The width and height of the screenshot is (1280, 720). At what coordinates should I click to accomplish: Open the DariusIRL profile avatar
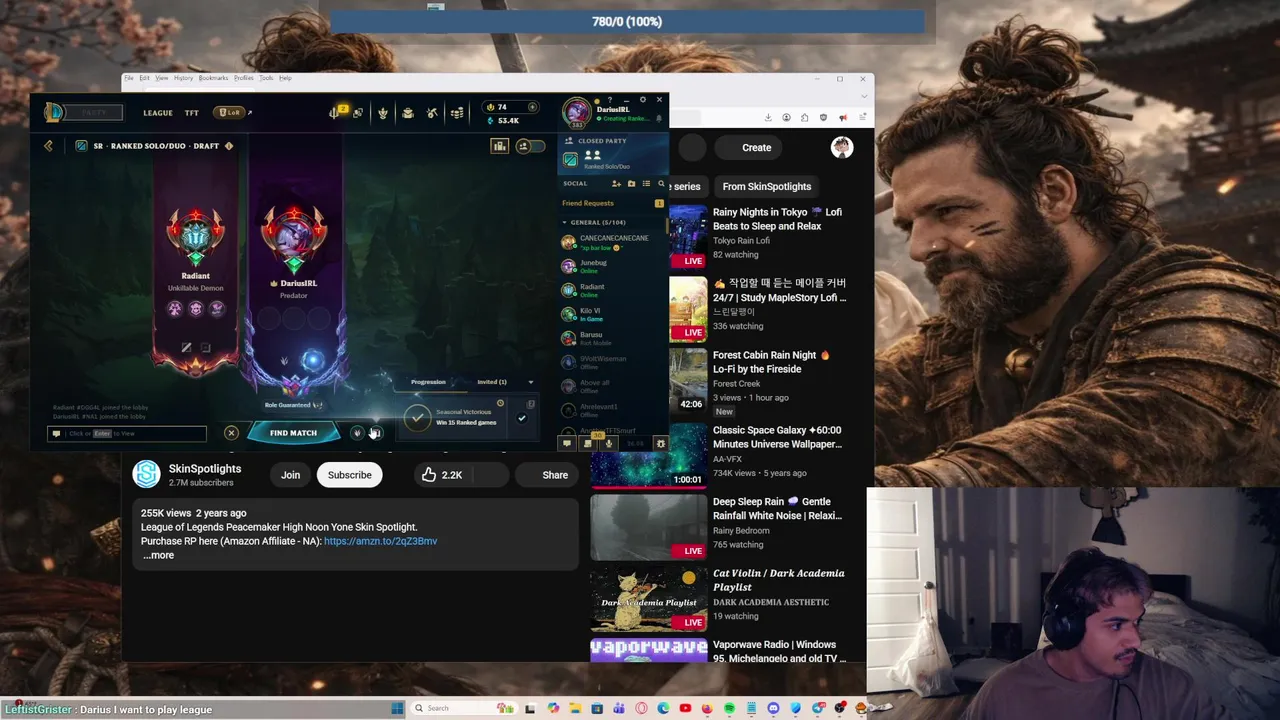[x=577, y=112]
